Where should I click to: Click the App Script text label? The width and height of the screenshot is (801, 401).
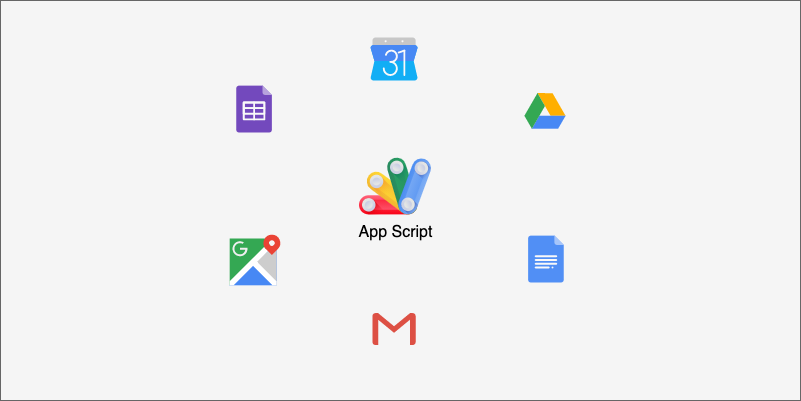click(395, 232)
